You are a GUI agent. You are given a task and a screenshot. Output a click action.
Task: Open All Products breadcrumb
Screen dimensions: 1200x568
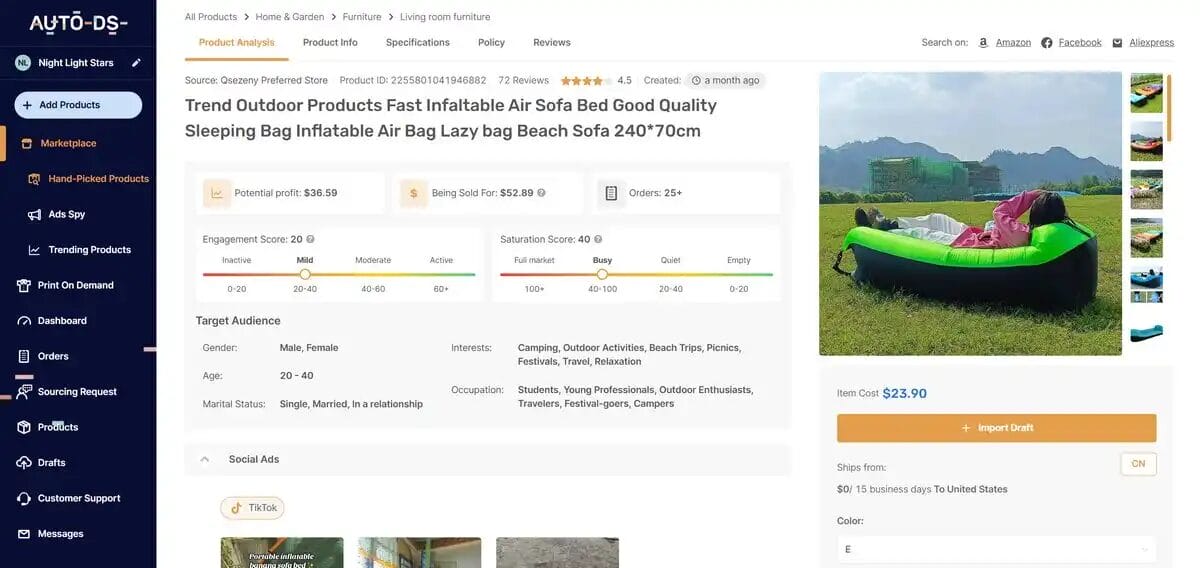211,17
